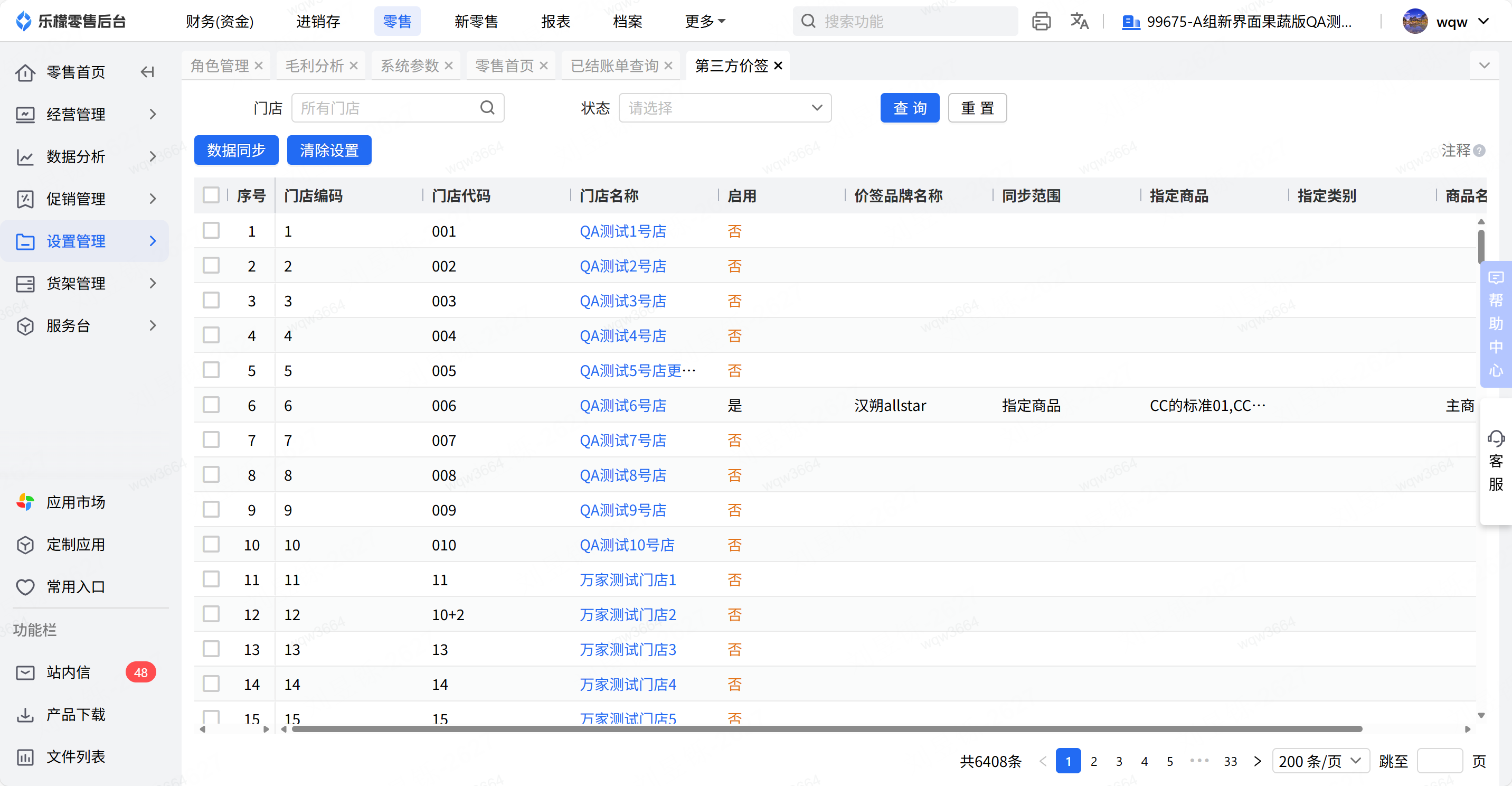Open 站内信 mail in sidebar
Image resolution: width=1512 pixels, height=786 pixels.
point(68,672)
